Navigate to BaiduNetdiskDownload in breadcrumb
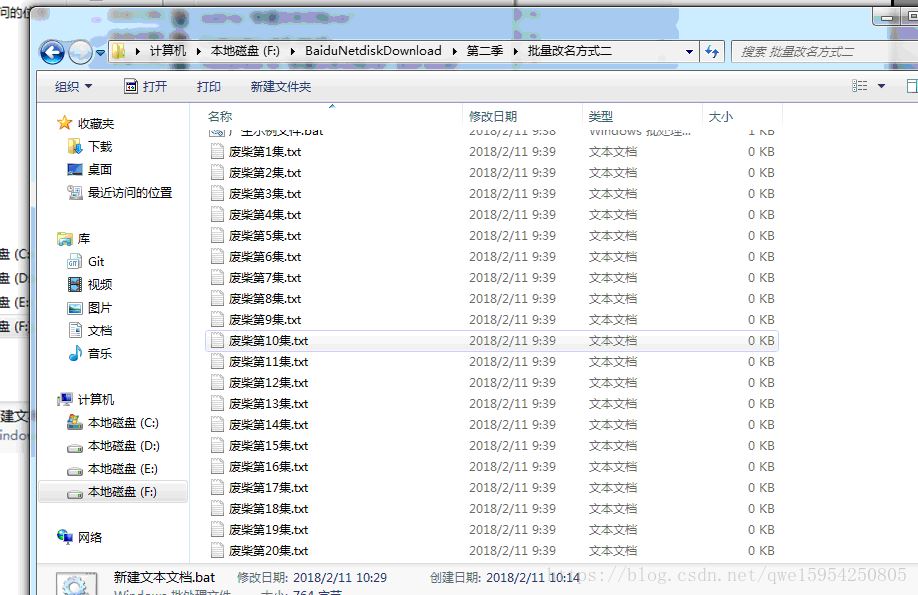The width and height of the screenshot is (918, 595). [x=373, y=51]
